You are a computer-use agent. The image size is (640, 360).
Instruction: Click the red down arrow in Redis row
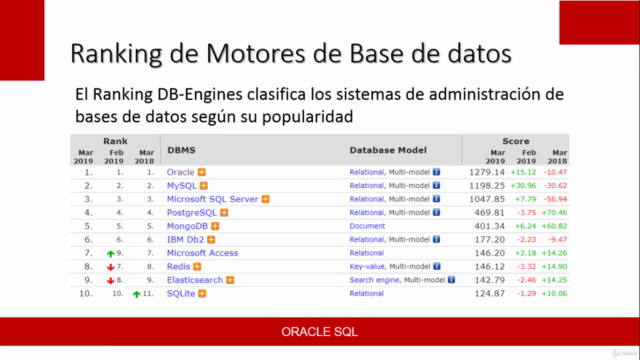(x=110, y=267)
